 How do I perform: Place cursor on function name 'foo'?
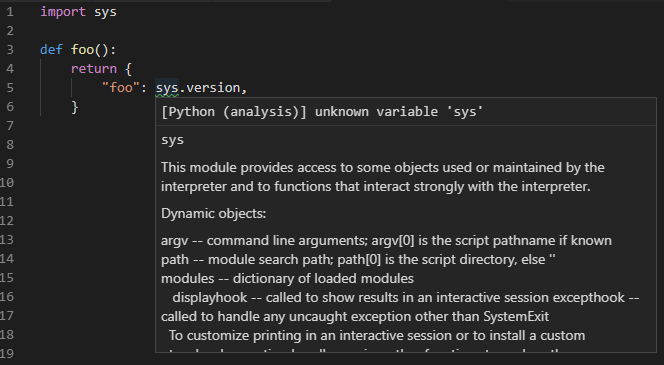(82, 50)
